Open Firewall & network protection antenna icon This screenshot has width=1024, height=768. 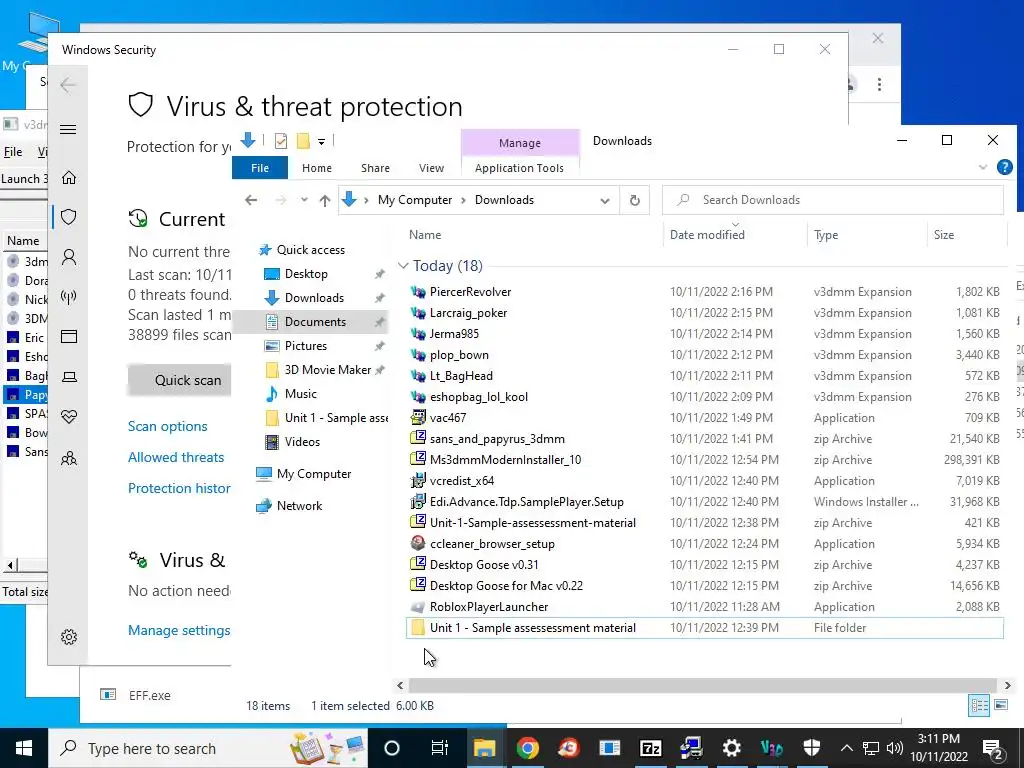point(69,297)
